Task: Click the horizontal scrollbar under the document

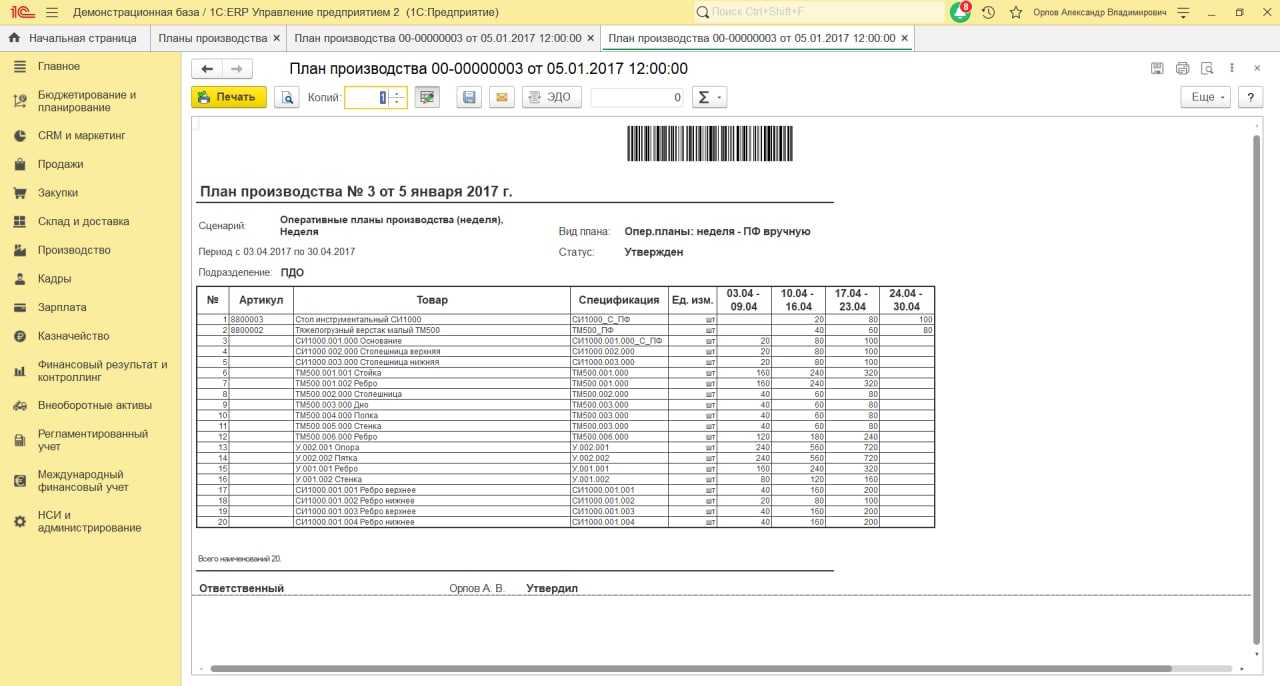Action: point(690,668)
